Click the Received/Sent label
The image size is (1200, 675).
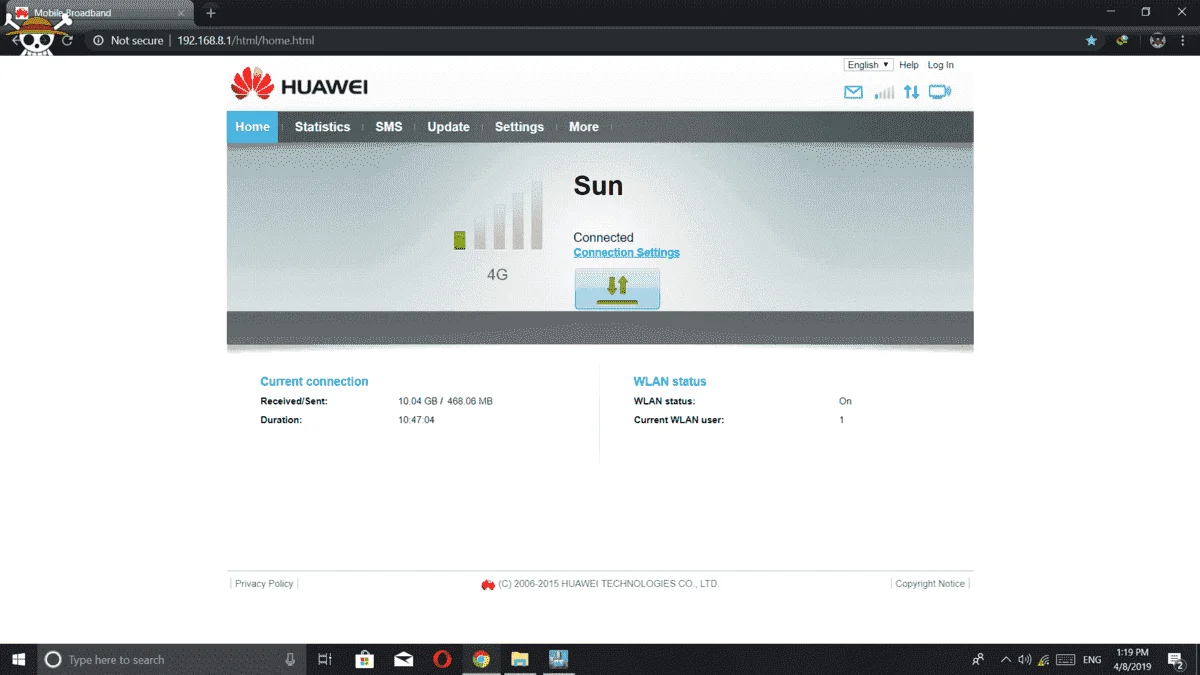tap(294, 401)
